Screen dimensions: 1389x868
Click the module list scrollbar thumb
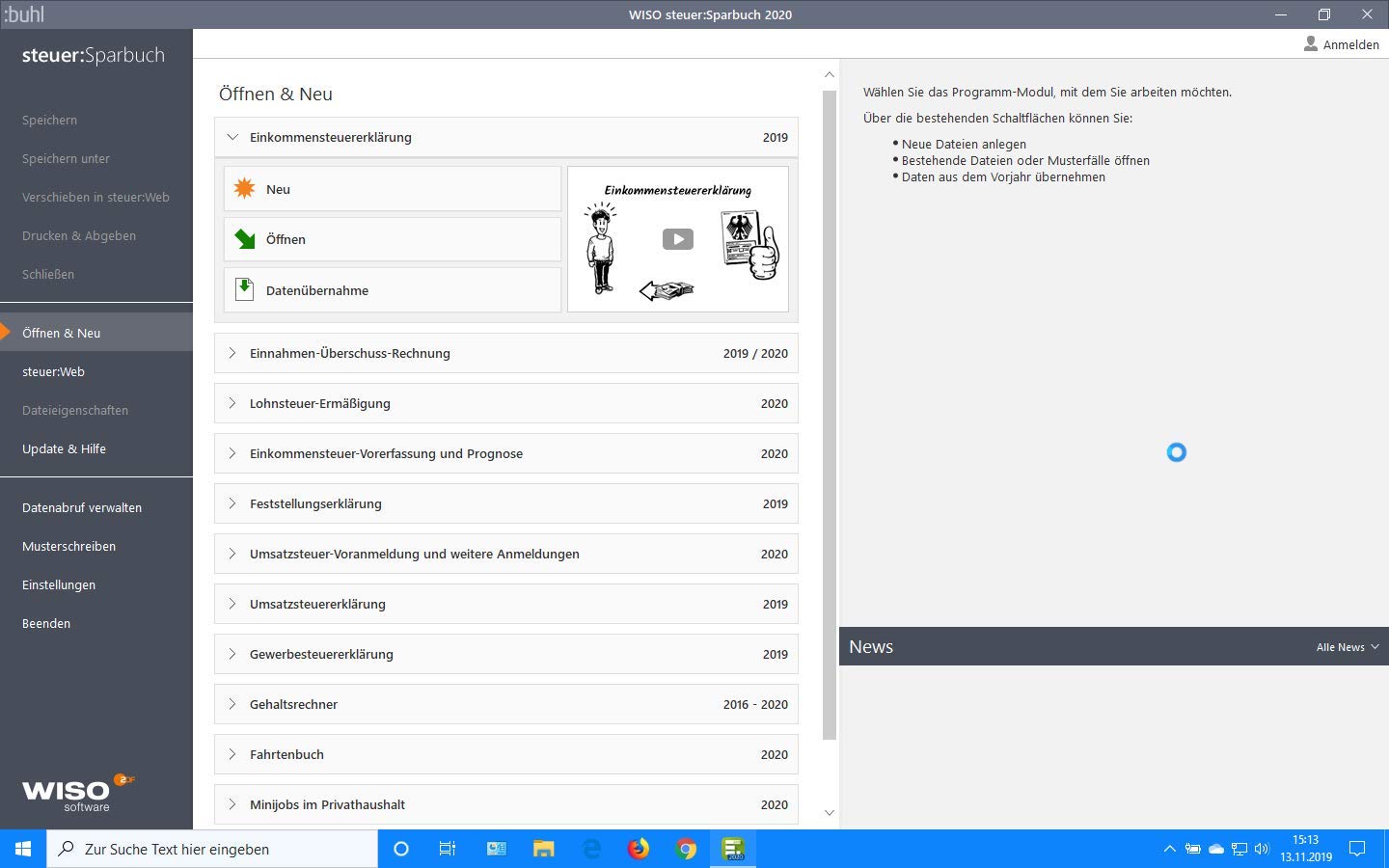(x=829, y=415)
